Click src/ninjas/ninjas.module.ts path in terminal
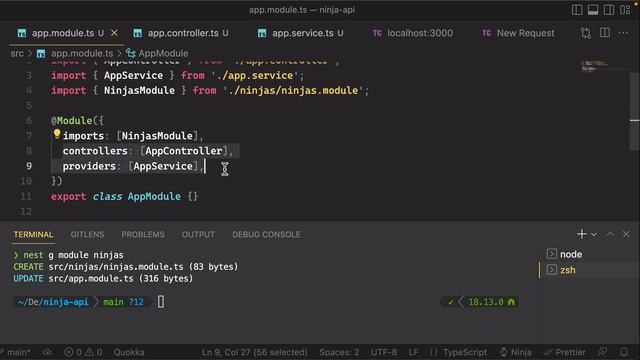The image size is (640, 360). (x=116, y=267)
